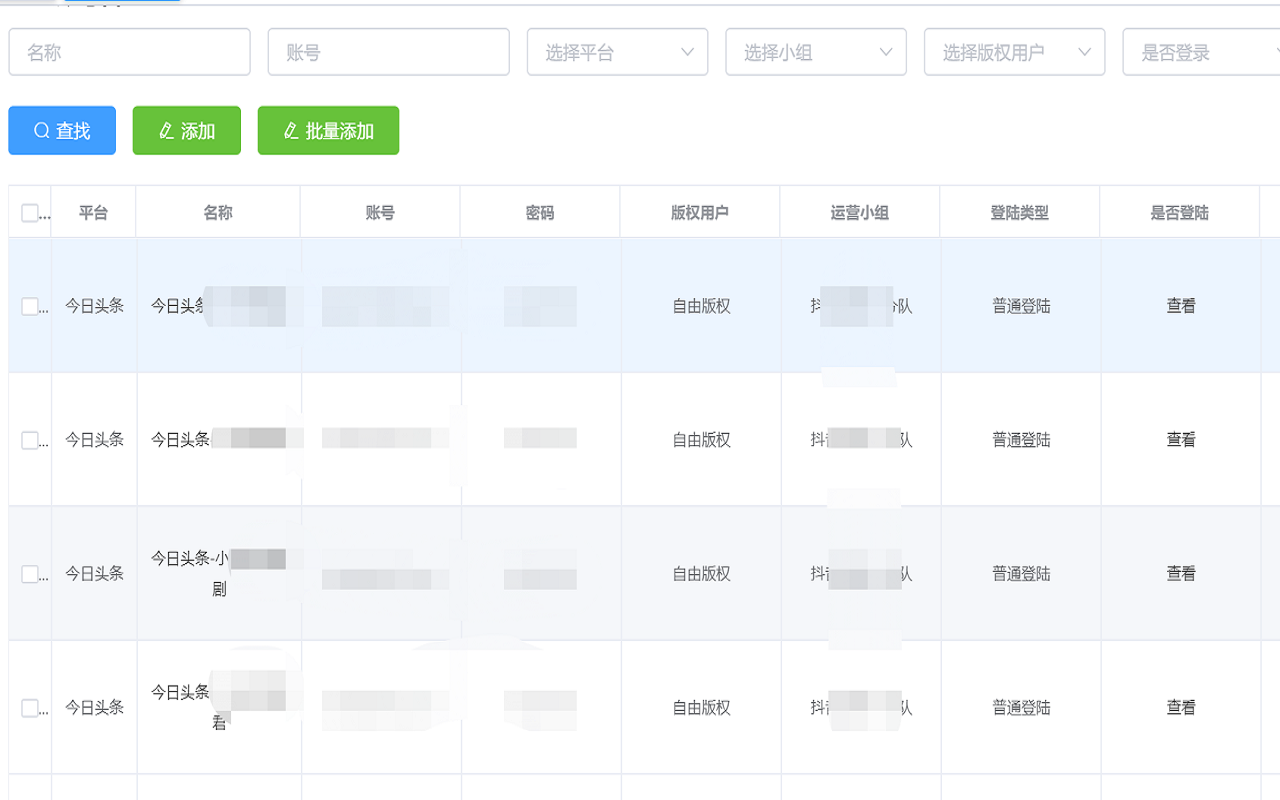Click 今日头条 platform cell in first row
1280x800 pixels.
coord(95,306)
